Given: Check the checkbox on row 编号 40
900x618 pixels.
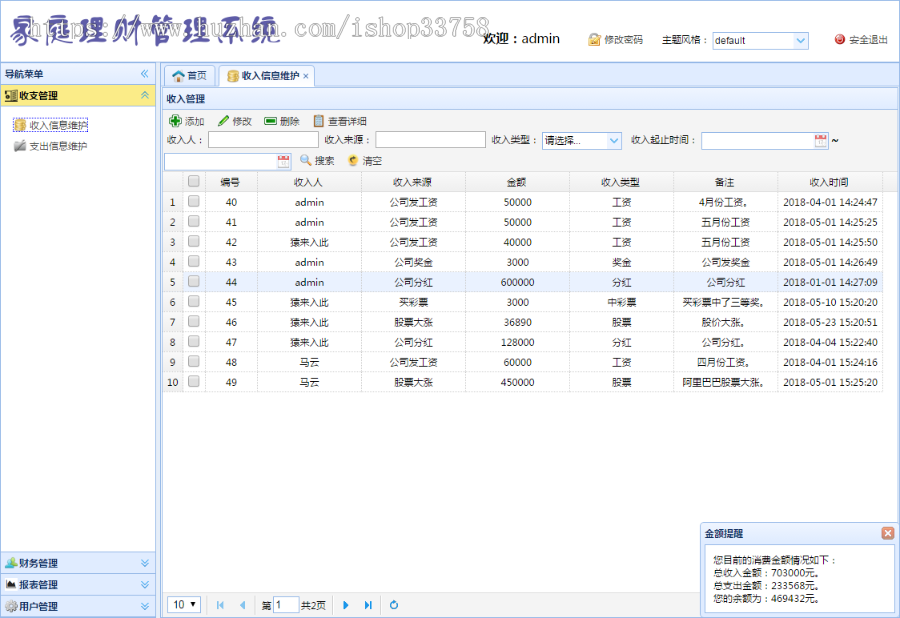Looking at the screenshot, I should 194,201.
